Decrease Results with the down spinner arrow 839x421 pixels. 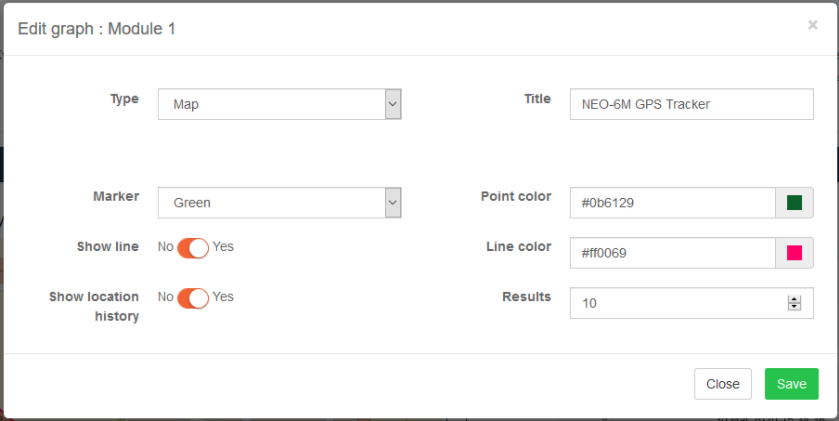pos(795,307)
